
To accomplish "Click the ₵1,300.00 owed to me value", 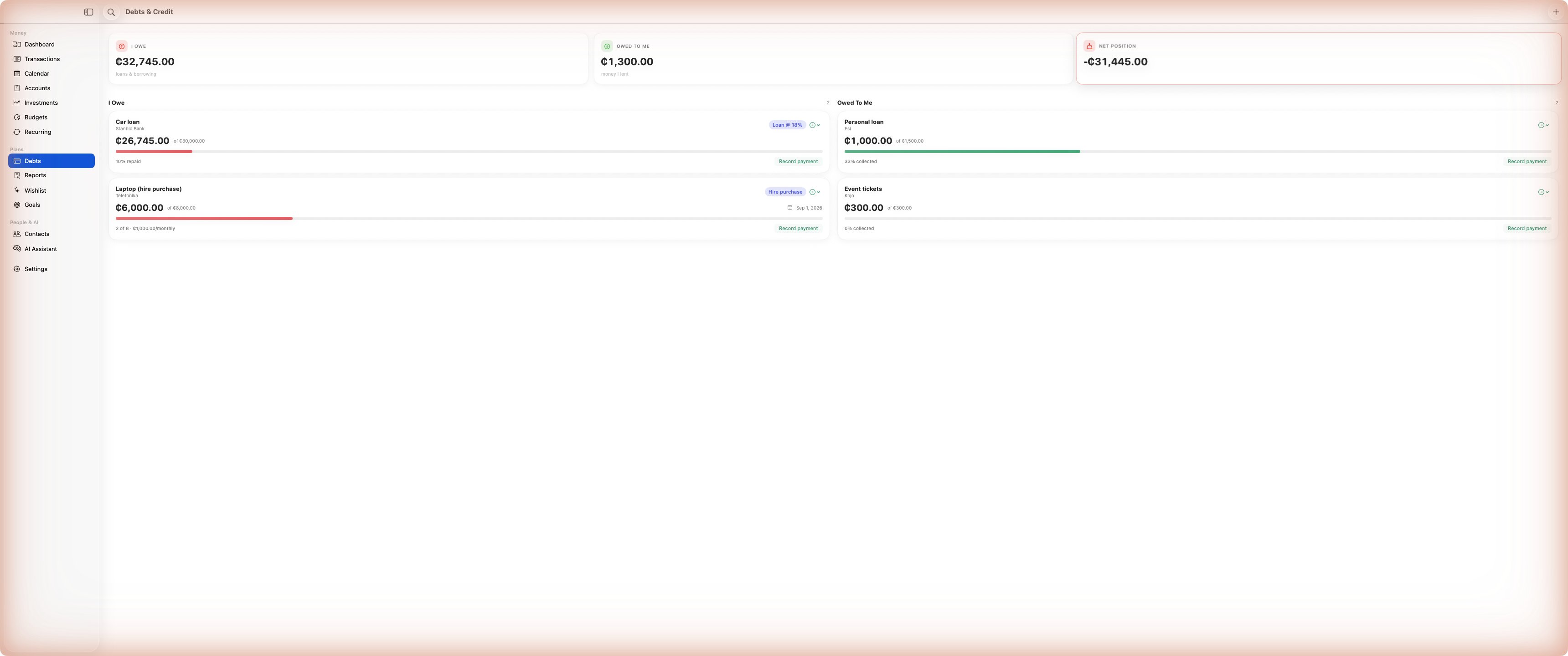I will (x=627, y=62).
